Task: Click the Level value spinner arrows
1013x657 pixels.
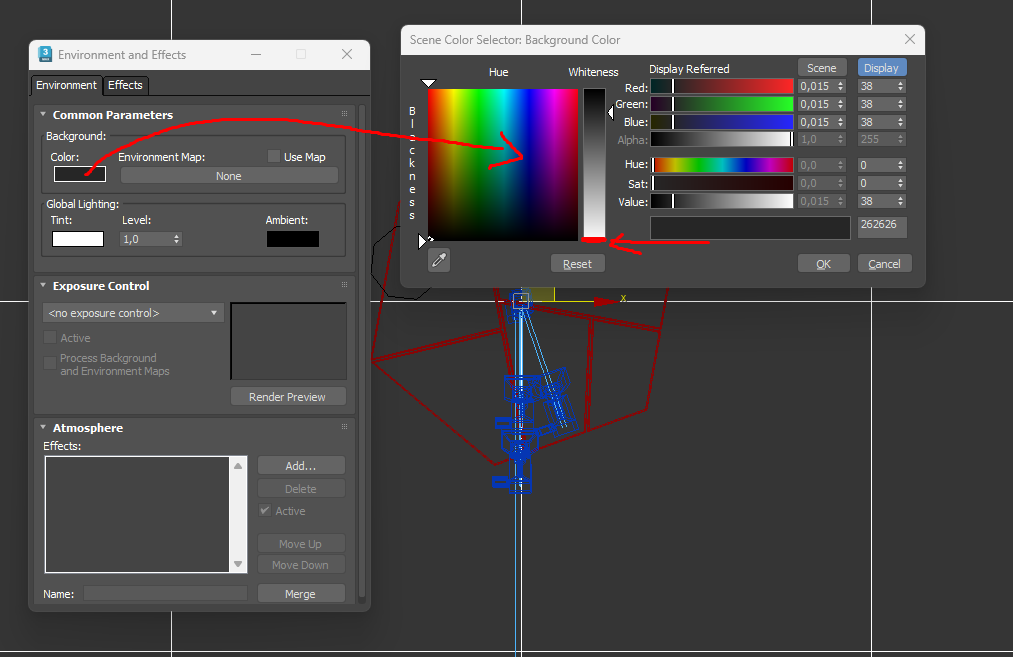Action: 176,239
